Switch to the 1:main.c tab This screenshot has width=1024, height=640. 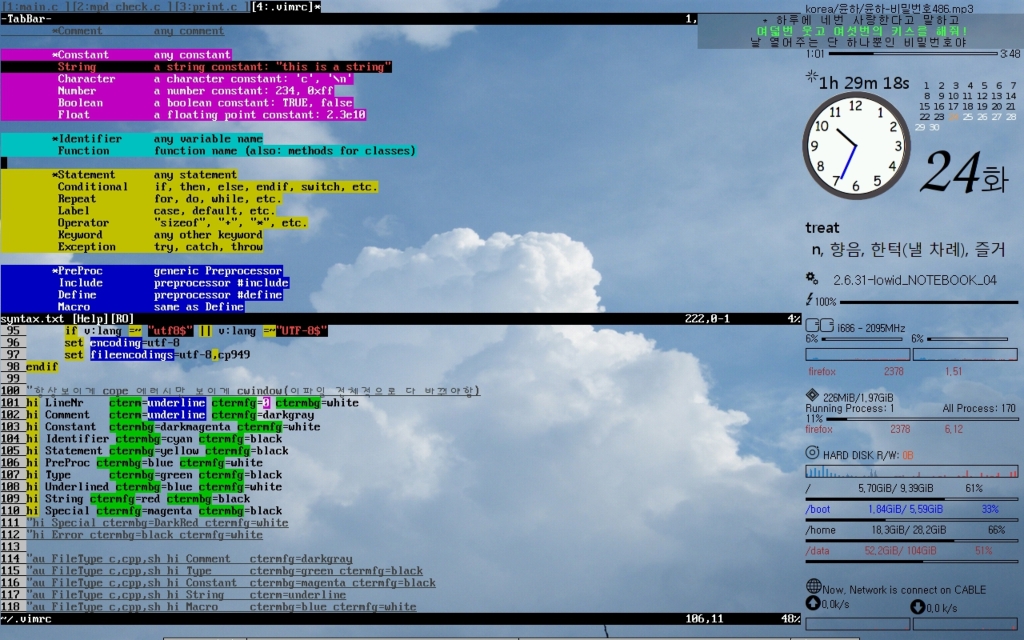35,7
